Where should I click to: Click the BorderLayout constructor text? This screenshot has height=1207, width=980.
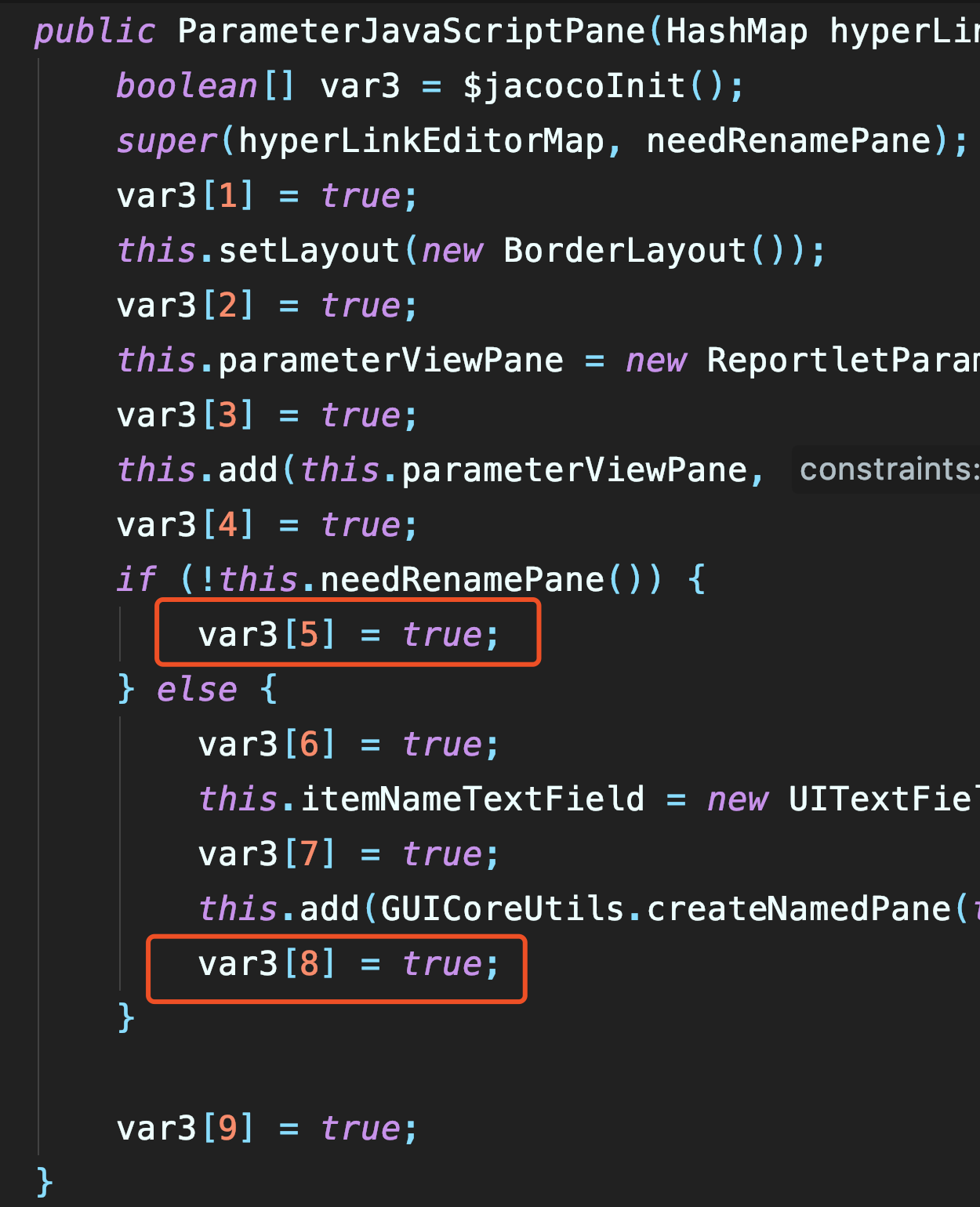point(625,251)
